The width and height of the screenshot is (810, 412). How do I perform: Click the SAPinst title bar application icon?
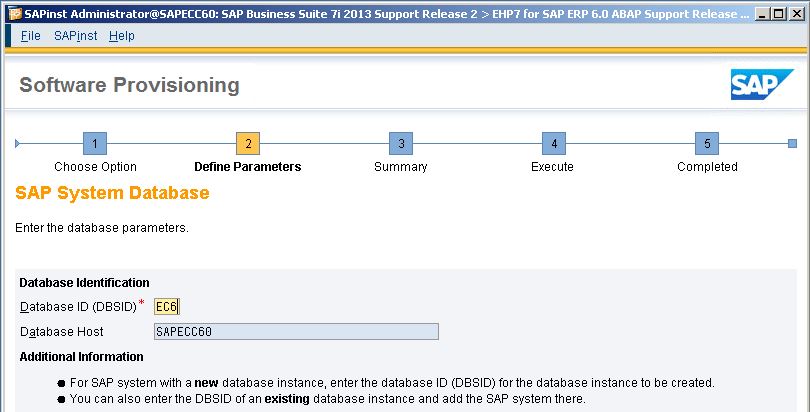pyautogui.click(x=15, y=14)
